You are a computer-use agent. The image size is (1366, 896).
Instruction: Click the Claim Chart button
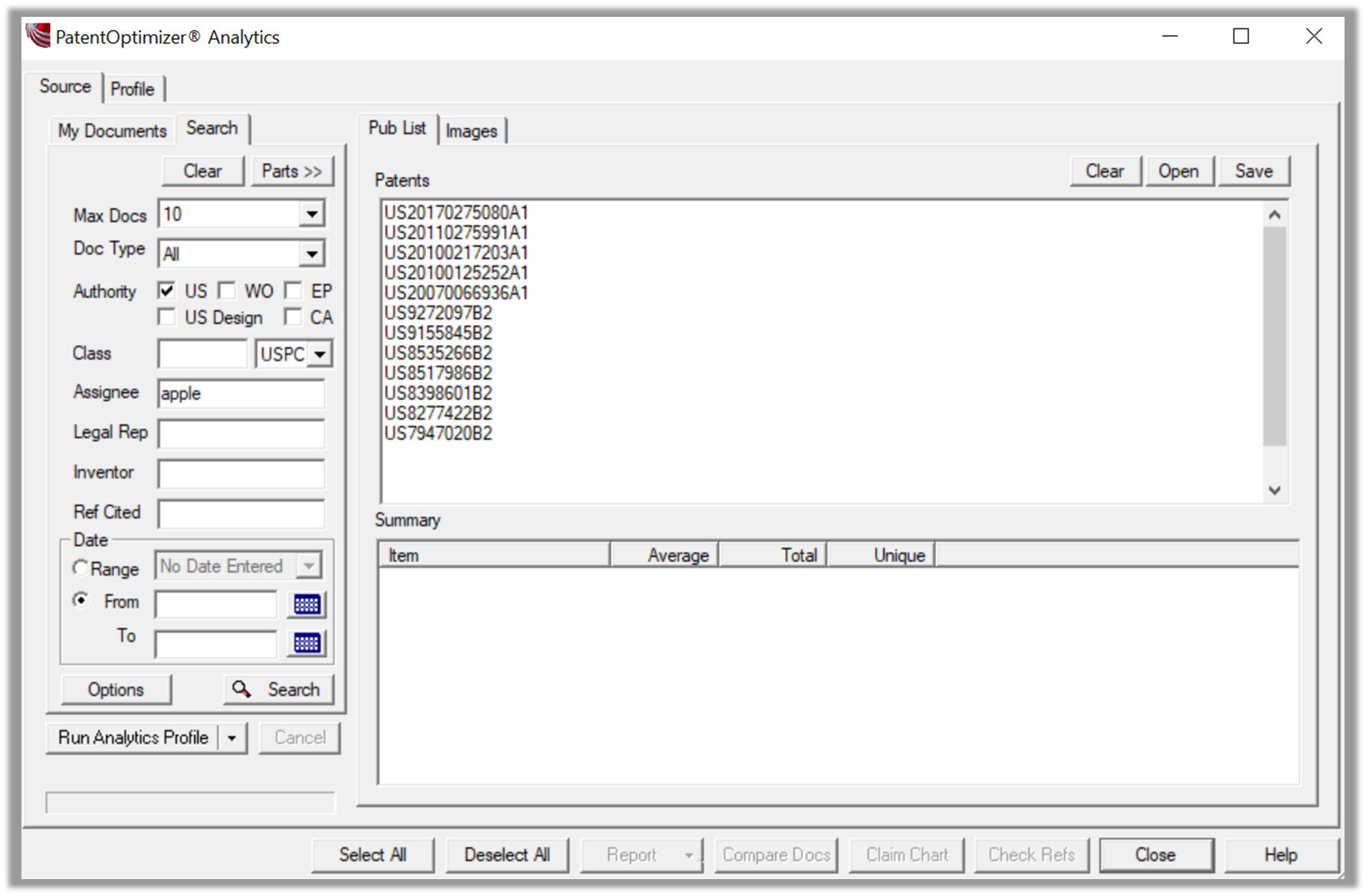pos(908,855)
